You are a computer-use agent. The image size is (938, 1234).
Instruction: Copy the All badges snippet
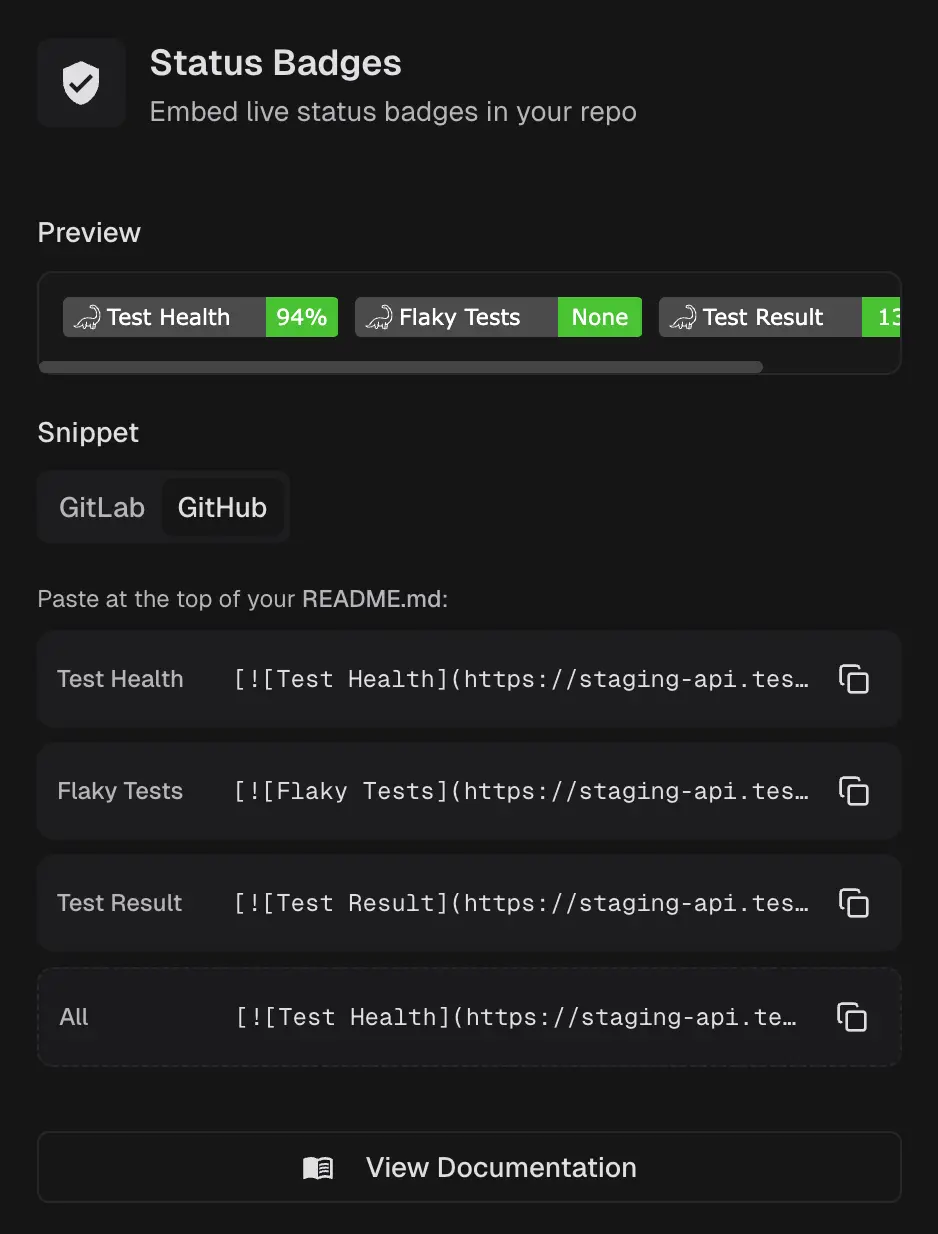point(852,1017)
